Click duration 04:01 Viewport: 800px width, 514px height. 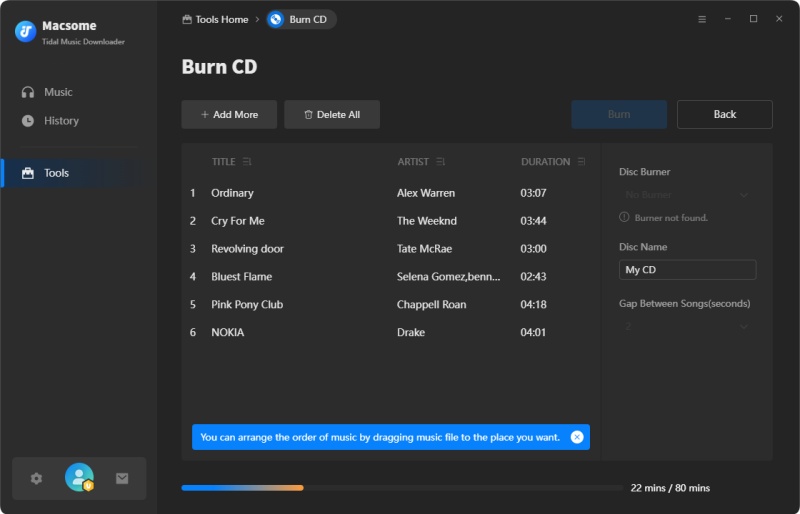click(x=533, y=332)
